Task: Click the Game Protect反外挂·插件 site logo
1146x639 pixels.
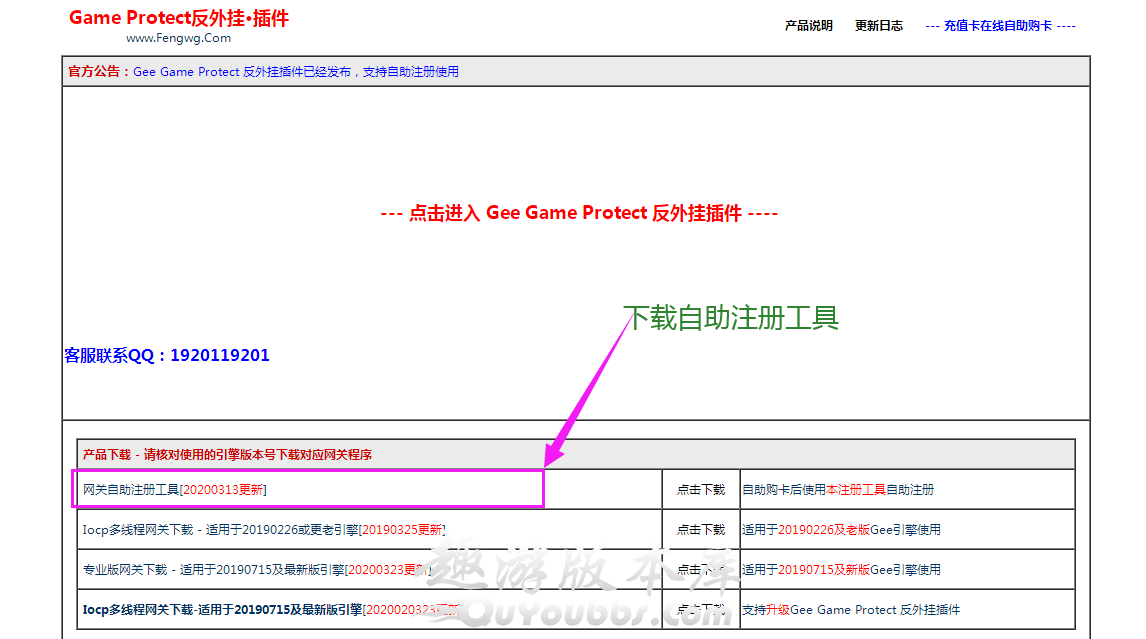Action: pos(178,18)
